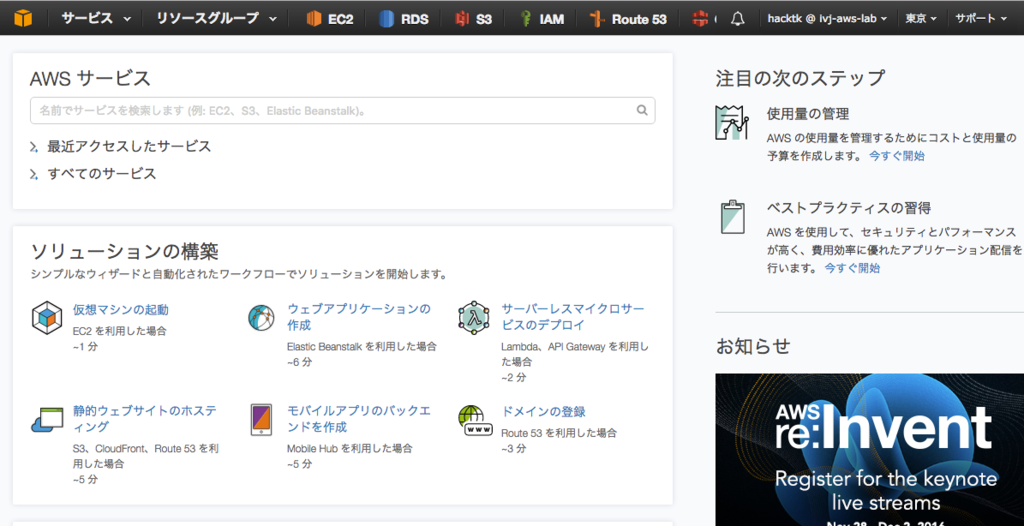1024x526 pixels.
Task: Click the 'EC2 を利用した場合' text
Action: (x=120, y=331)
